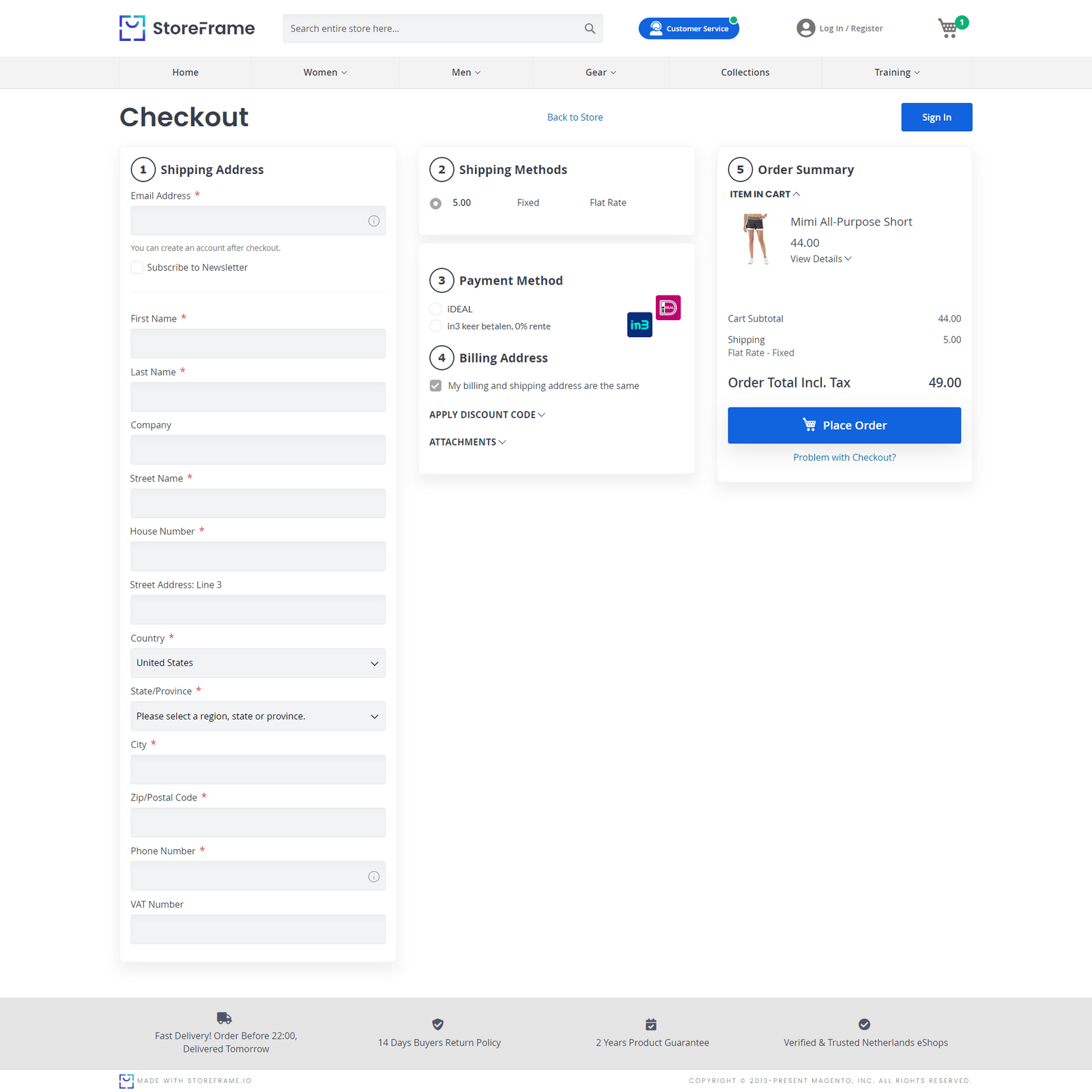The image size is (1092, 1092).
Task: Open the Country dropdown
Action: click(257, 663)
